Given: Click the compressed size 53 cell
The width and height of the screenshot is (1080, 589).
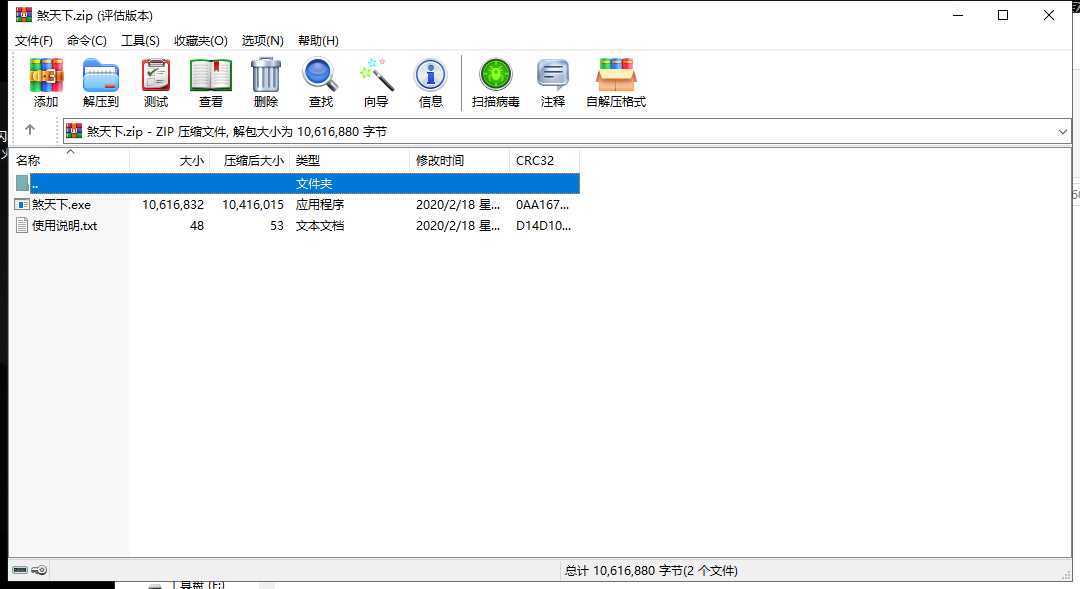Looking at the screenshot, I should pos(277,225).
